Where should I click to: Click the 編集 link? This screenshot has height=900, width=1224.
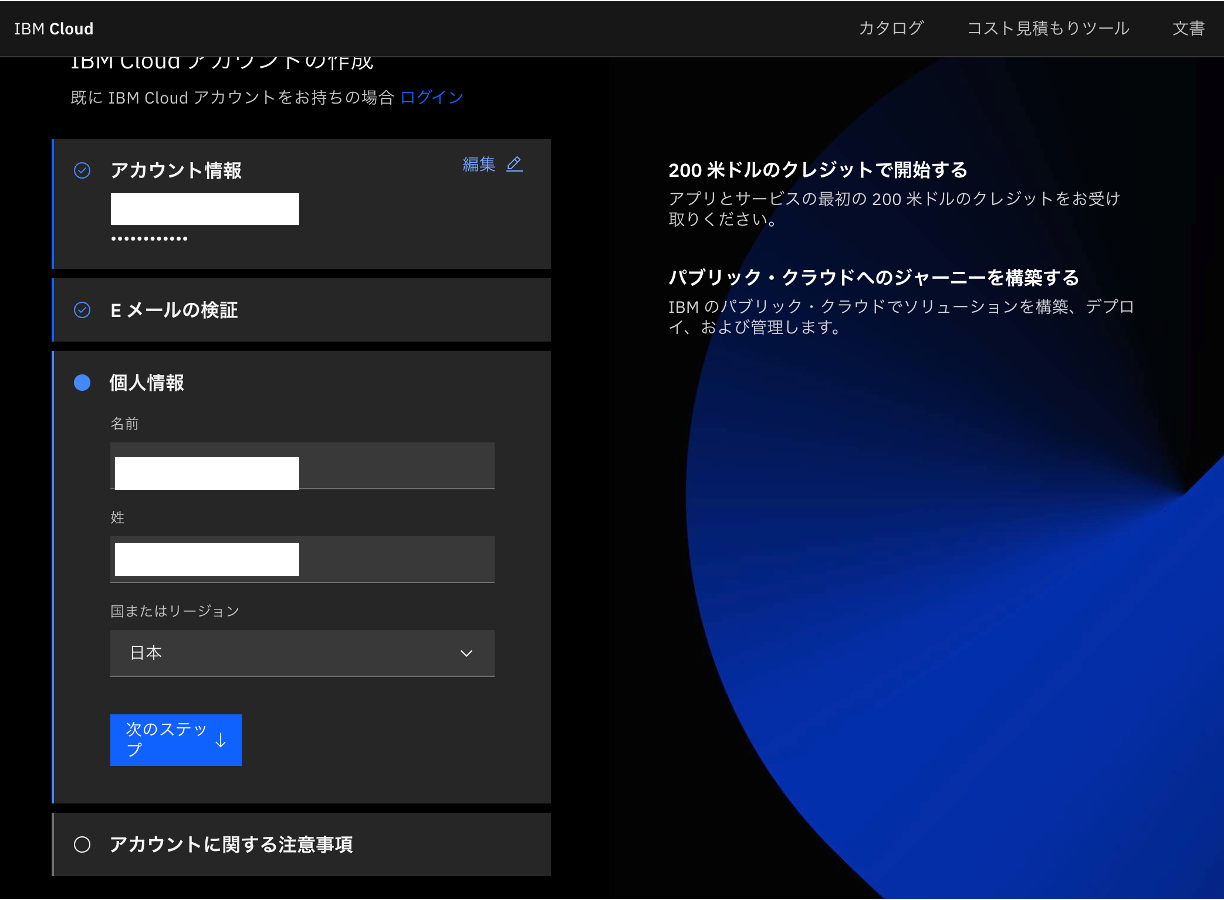479,164
